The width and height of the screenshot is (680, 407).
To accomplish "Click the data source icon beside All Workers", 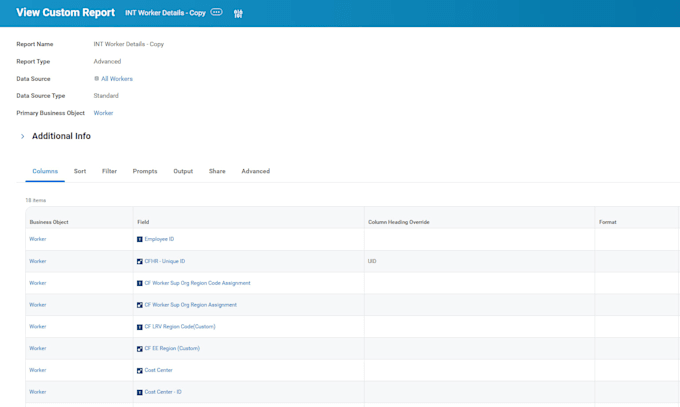I will [x=96, y=79].
